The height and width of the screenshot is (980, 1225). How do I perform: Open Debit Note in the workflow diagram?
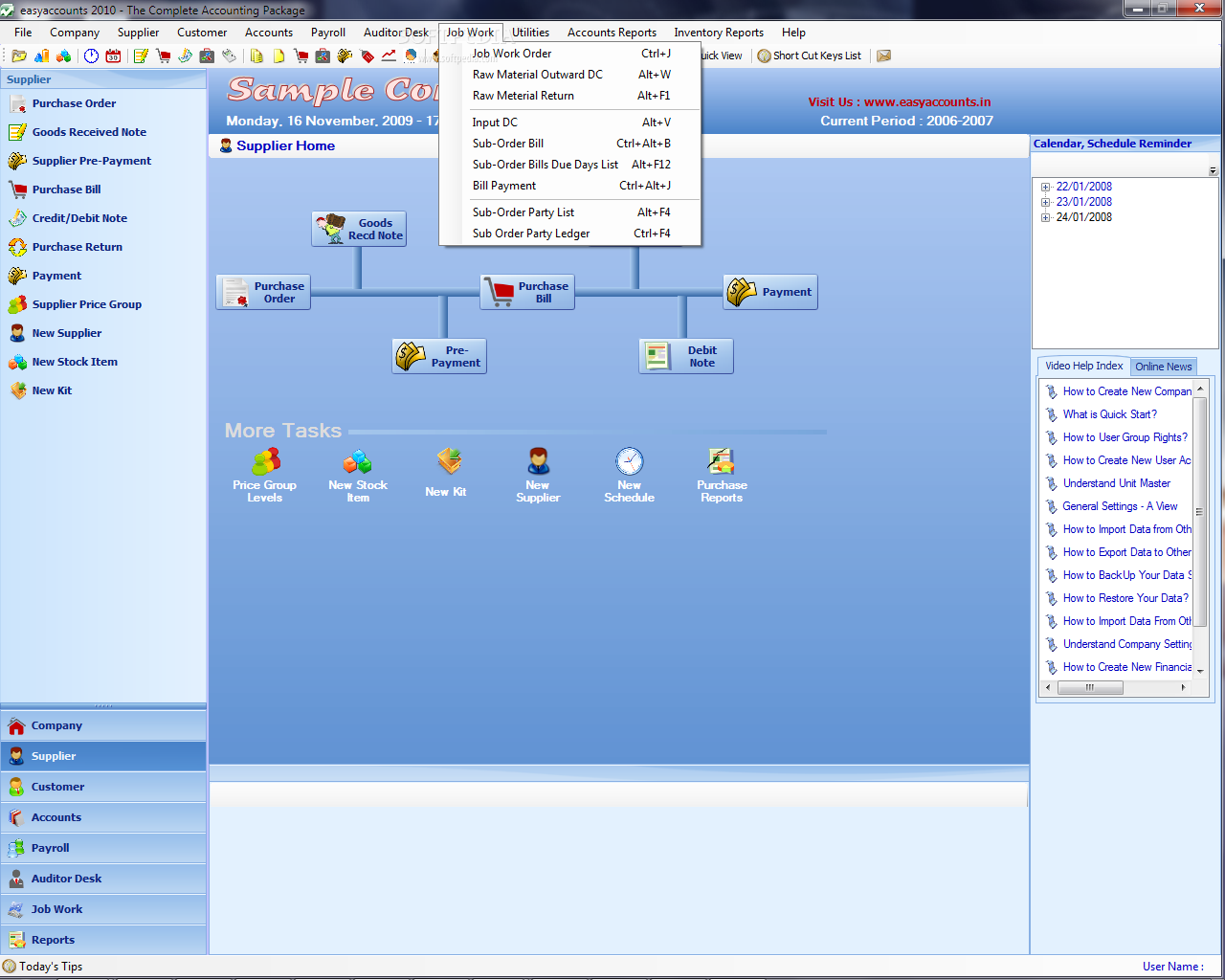[686, 356]
